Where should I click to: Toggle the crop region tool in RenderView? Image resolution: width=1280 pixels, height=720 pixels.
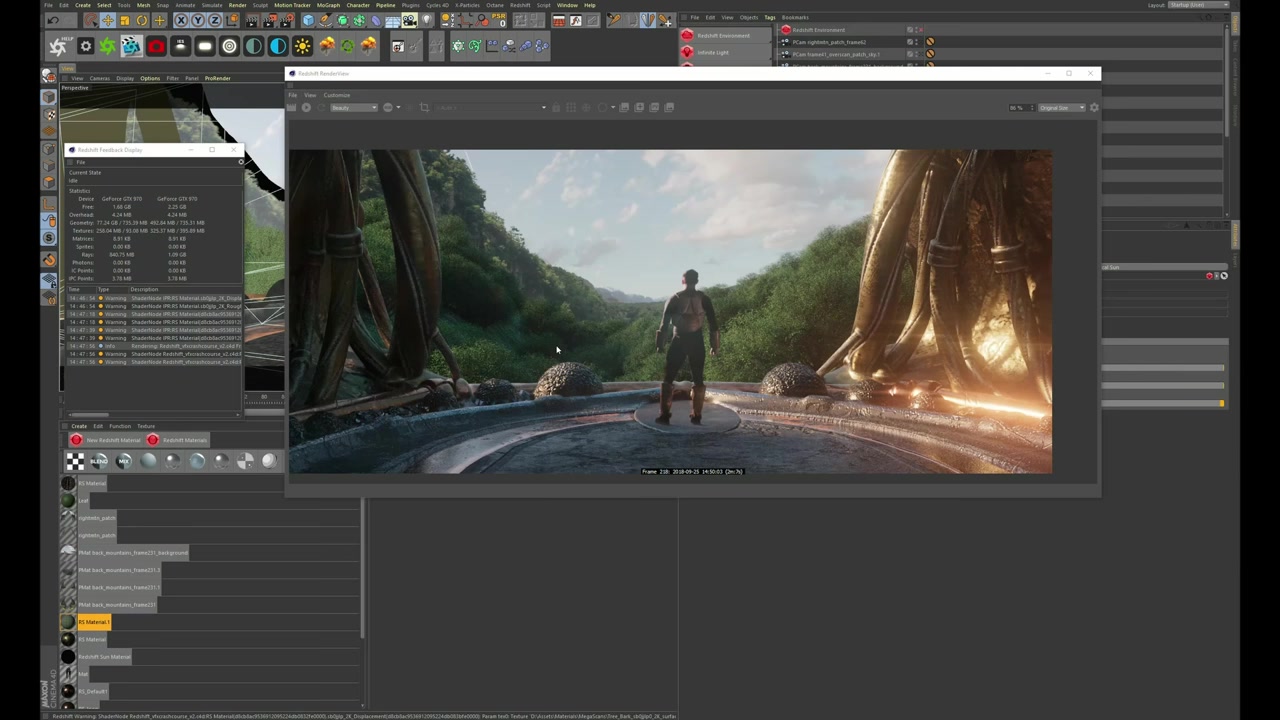(424, 107)
